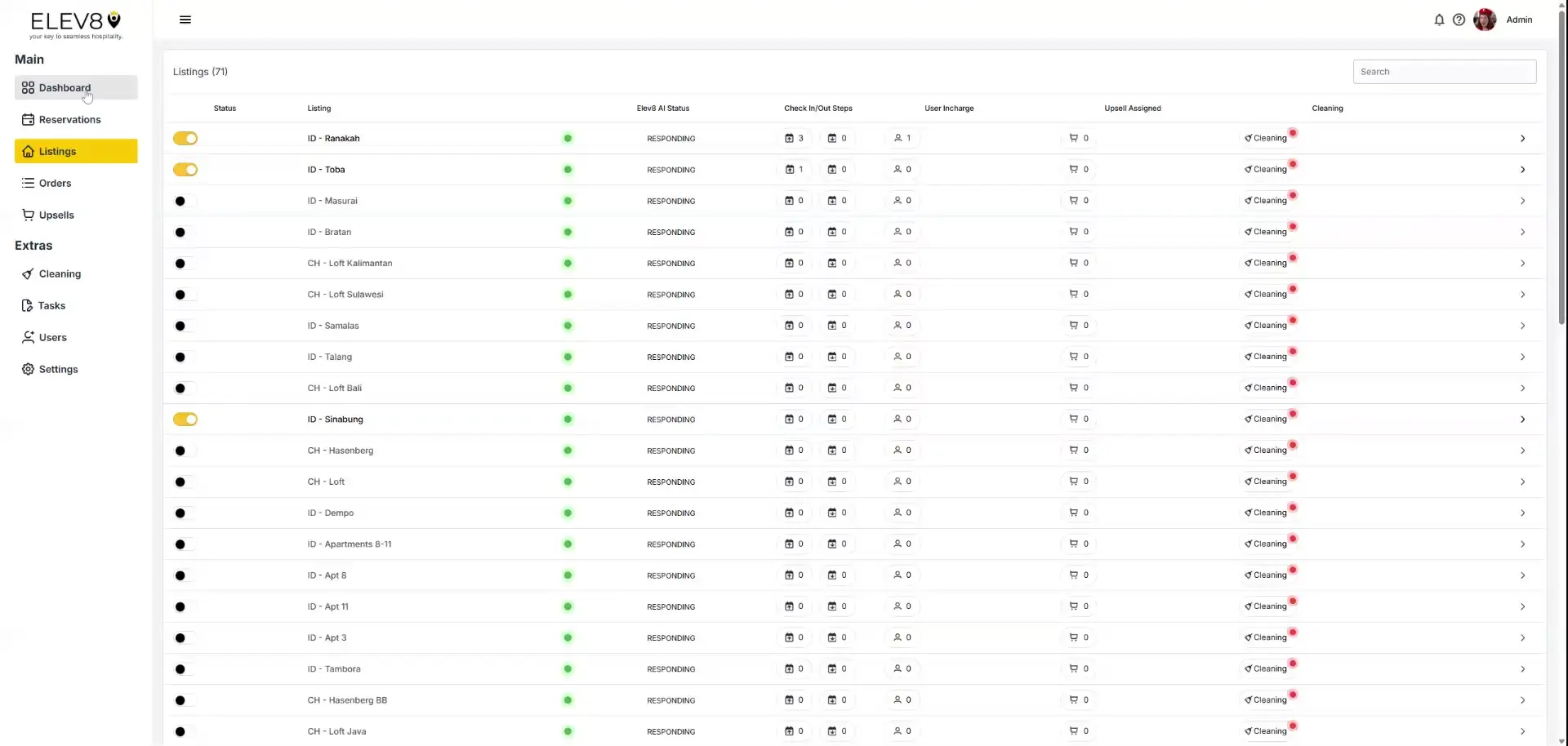1568x746 pixels.
Task: Open the CH - Loft Bali row chevron
Action: (1522, 388)
